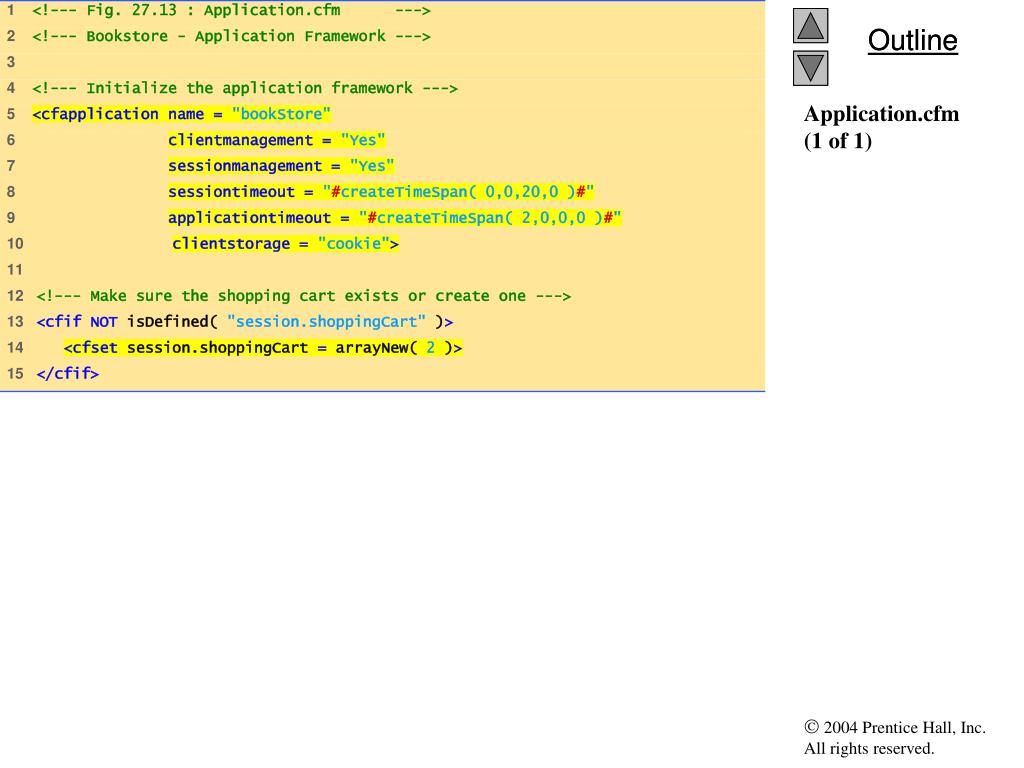This screenshot has width=1024, height=768.
Task: Click the cfif NOT isDefined line
Action: click(245, 321)
